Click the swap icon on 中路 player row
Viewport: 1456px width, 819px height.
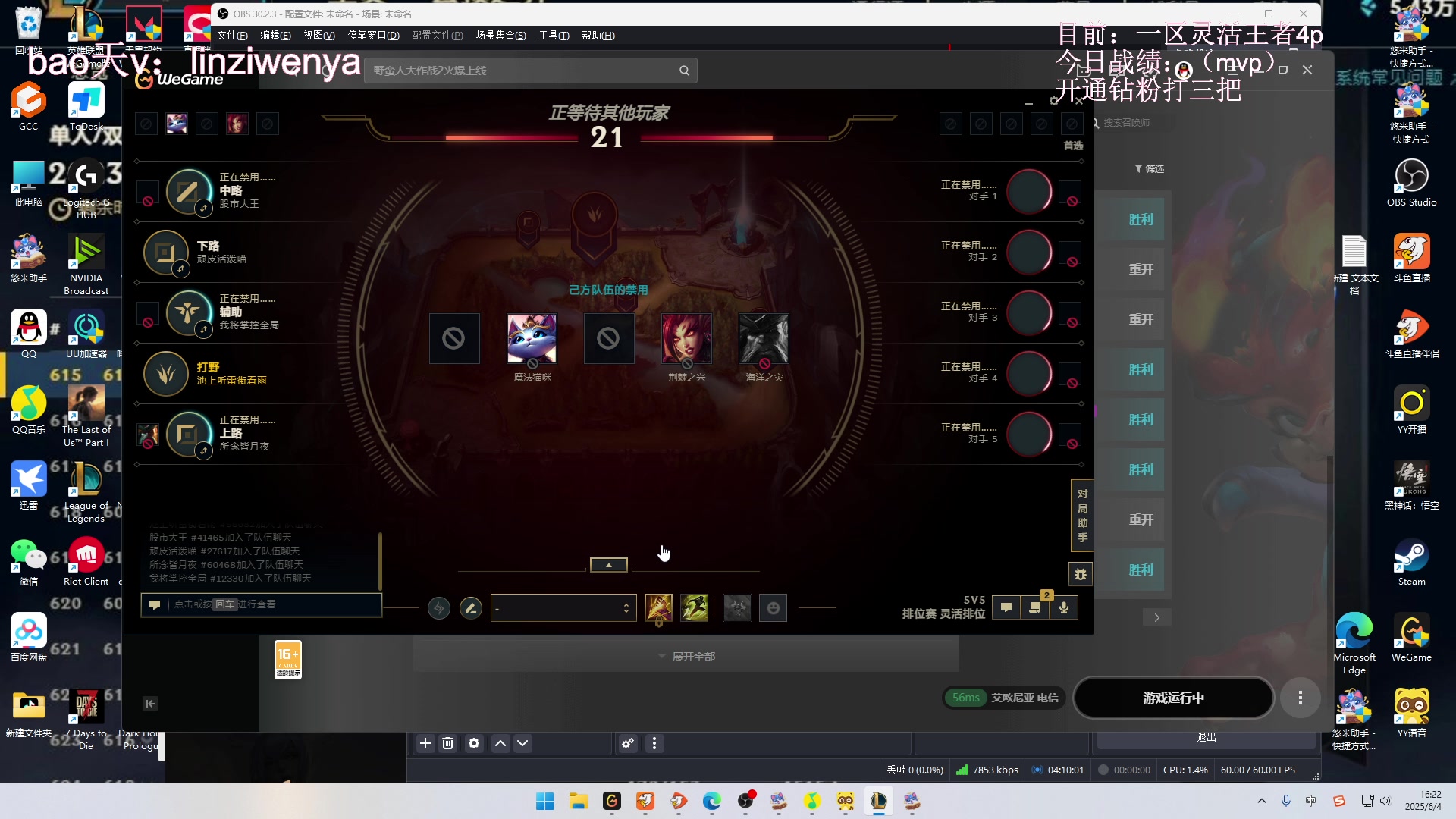(203, 208)
